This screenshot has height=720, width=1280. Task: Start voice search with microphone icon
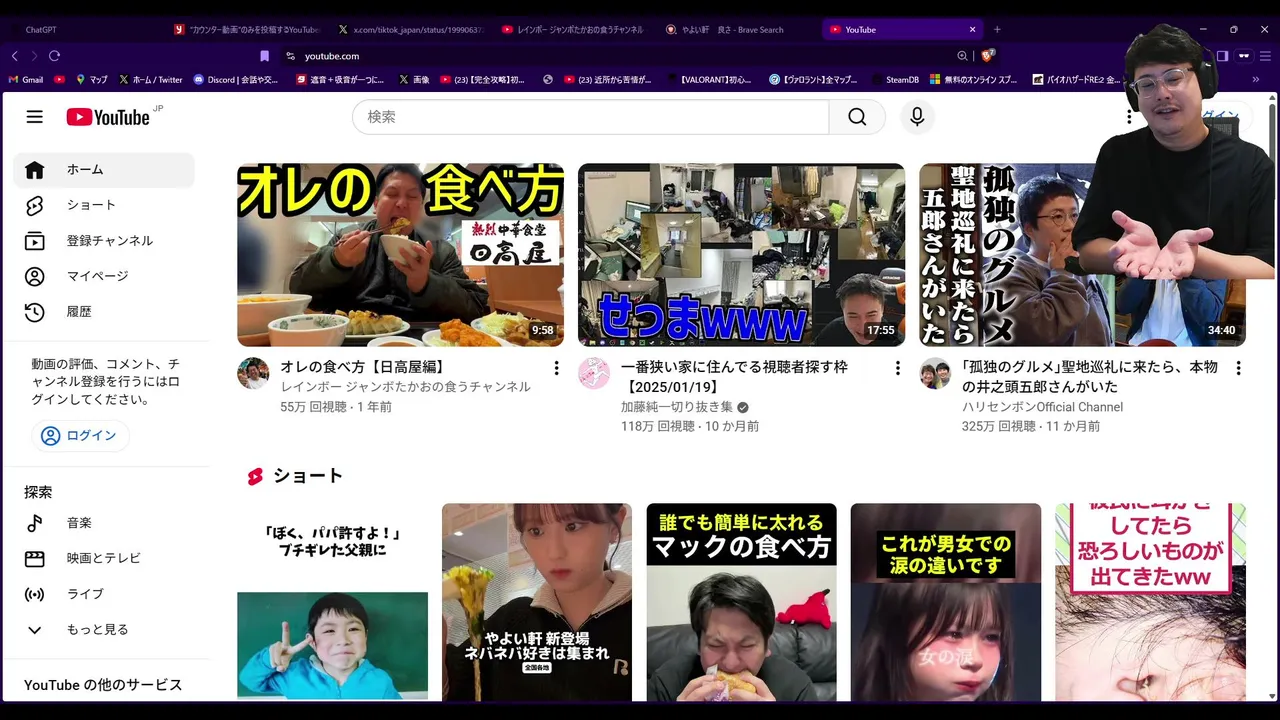pos(917,117)
